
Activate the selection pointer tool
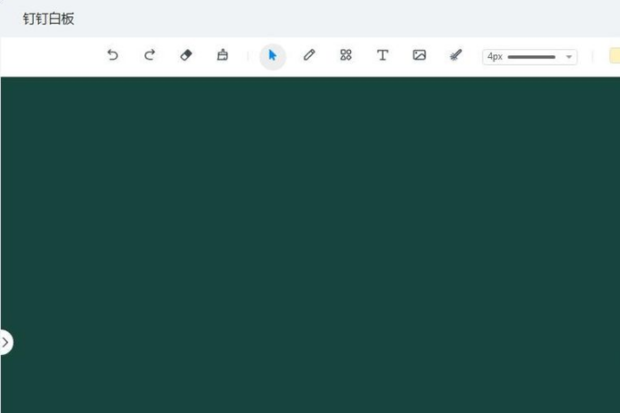click(272, 55)
